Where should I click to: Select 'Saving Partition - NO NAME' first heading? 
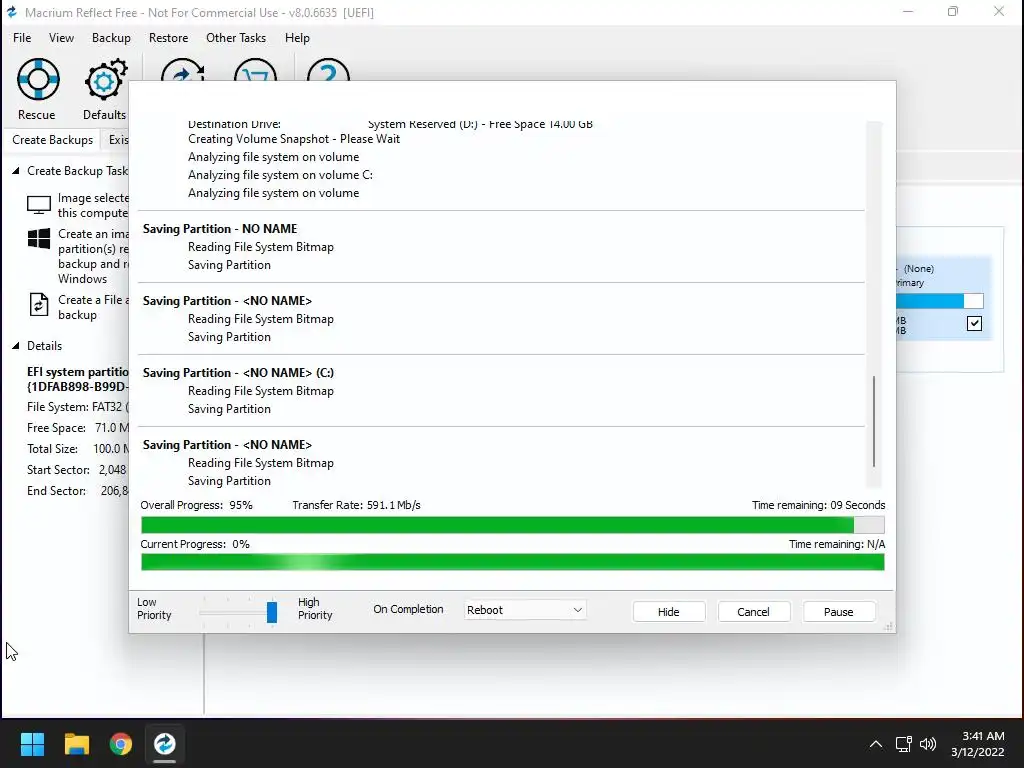[220, 229]
